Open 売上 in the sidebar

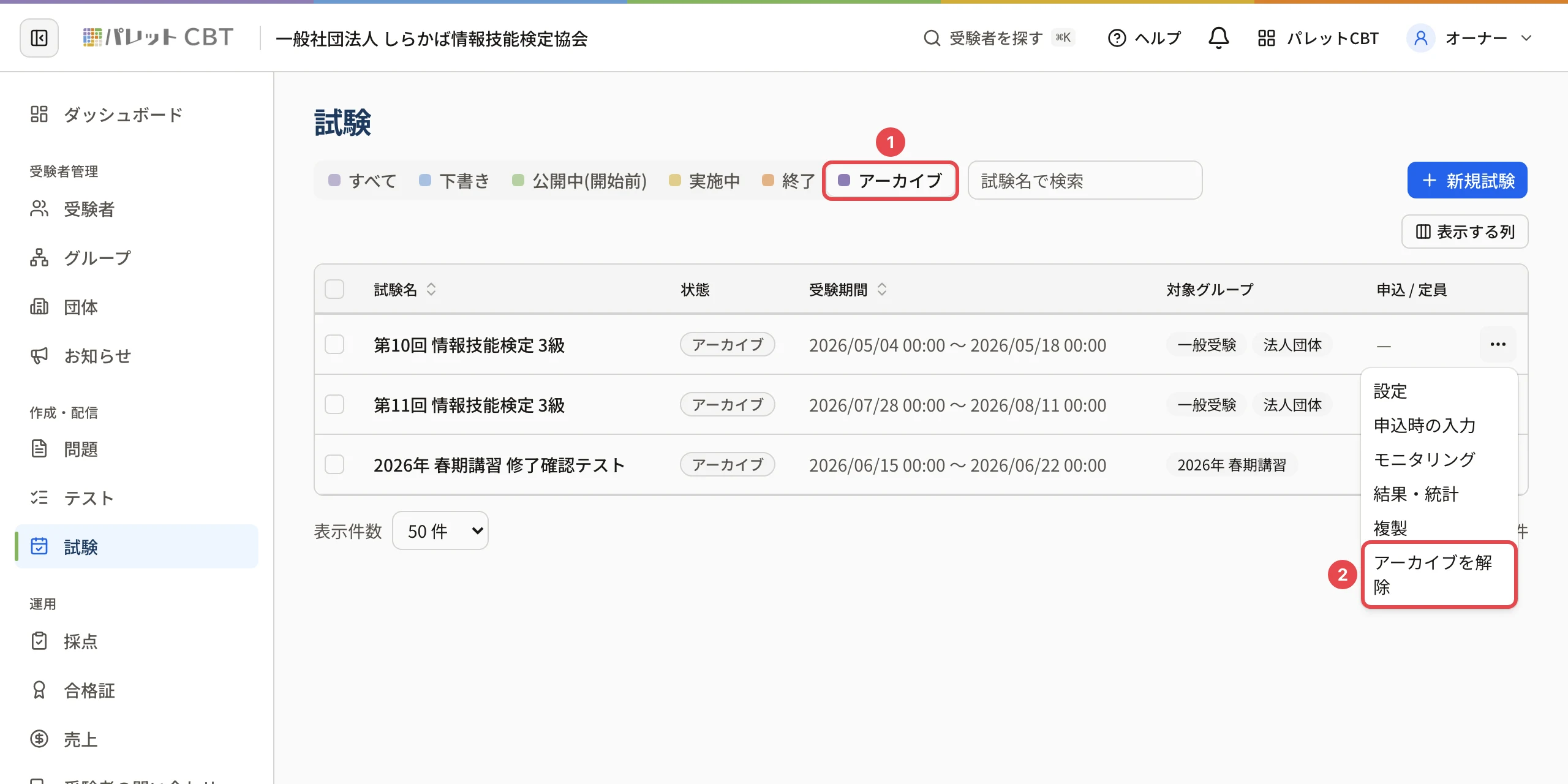(x=136, y=739)
